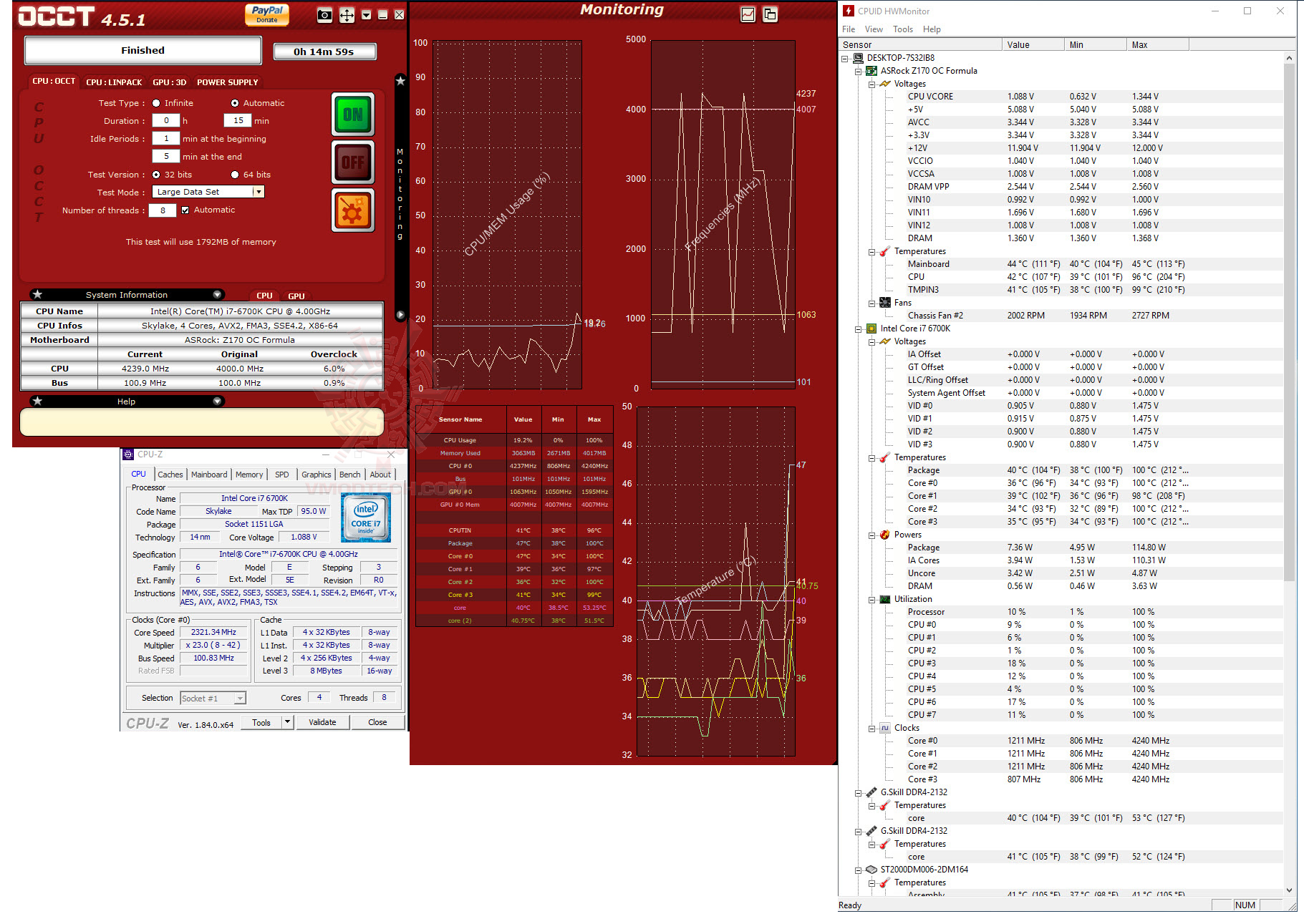The image size is (1304, 924).
Task: Click the PayPal Donate button in OCCT
Action: [x=267, y=14]
